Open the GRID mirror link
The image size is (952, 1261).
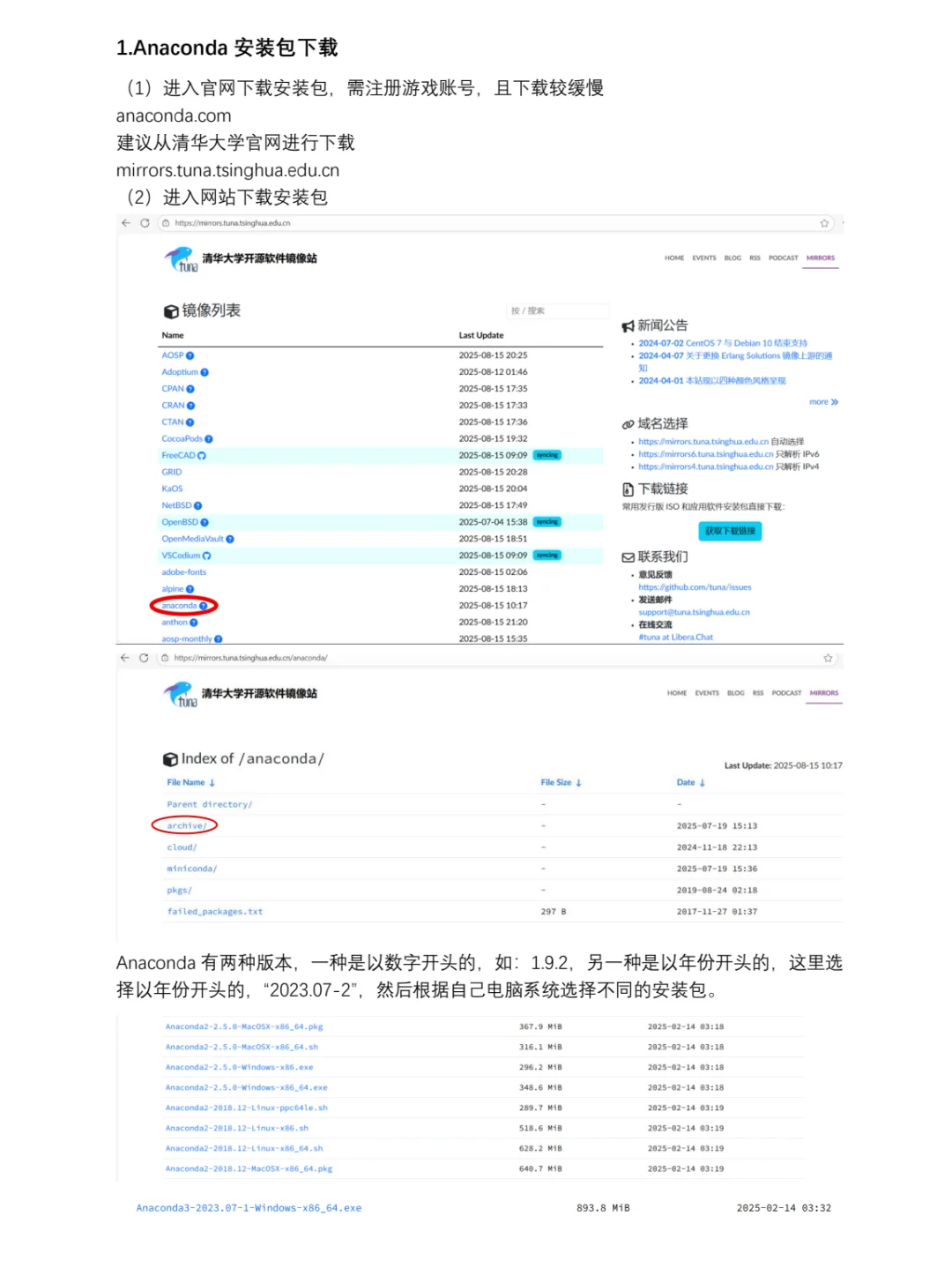point(171,472)
